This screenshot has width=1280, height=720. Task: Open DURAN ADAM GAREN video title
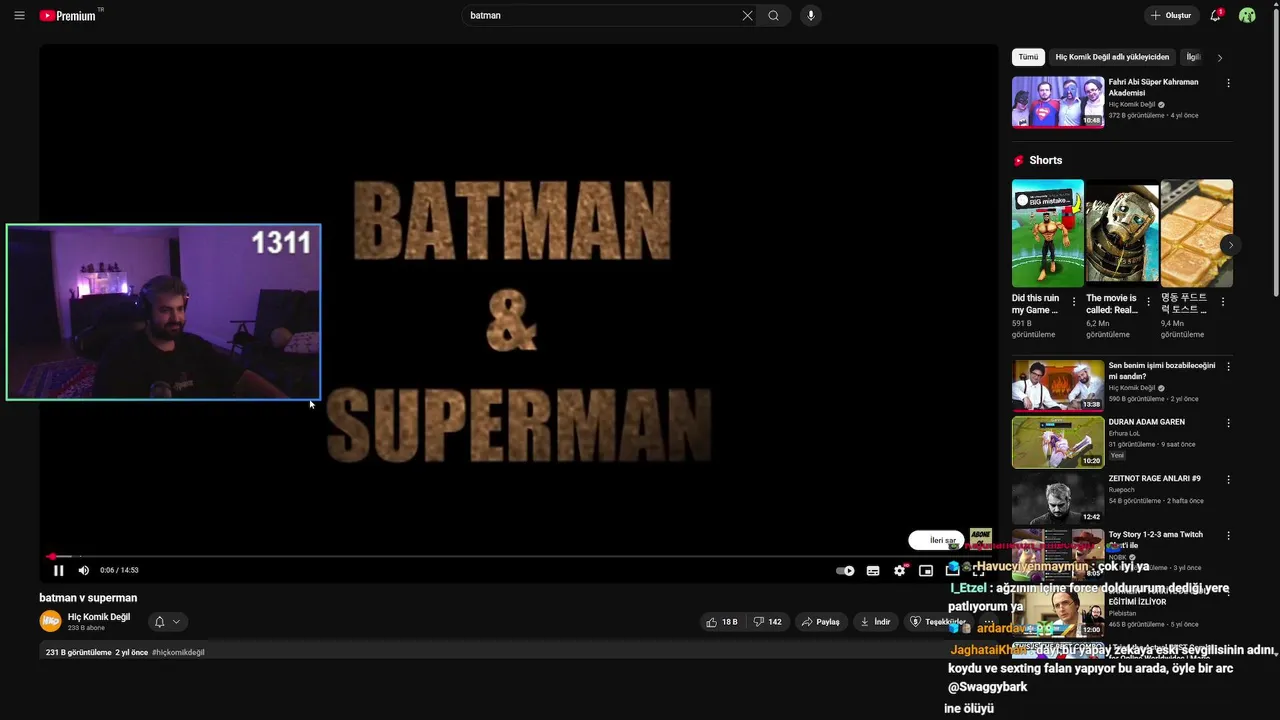pos(1147,422)
